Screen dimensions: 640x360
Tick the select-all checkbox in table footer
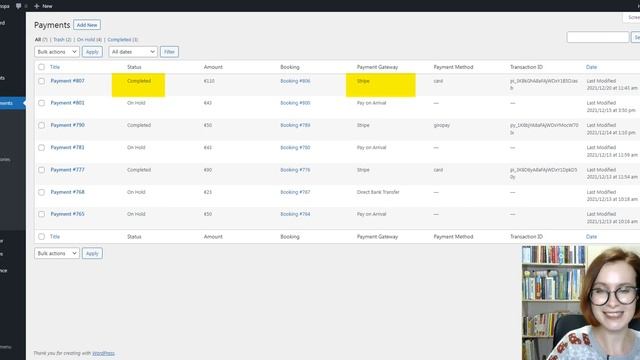click(41, 237)
